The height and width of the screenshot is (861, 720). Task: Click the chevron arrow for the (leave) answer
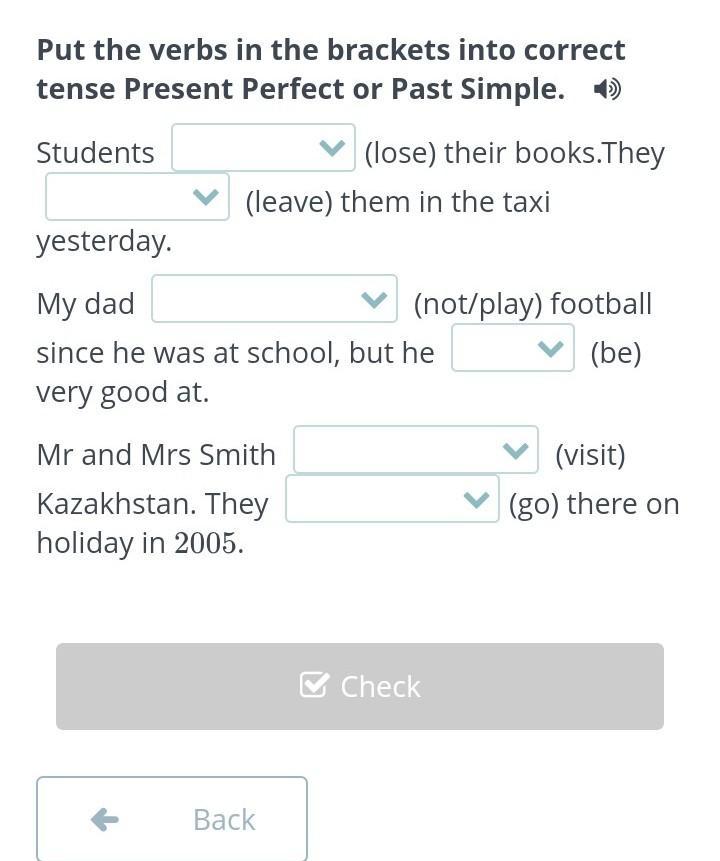205,197
